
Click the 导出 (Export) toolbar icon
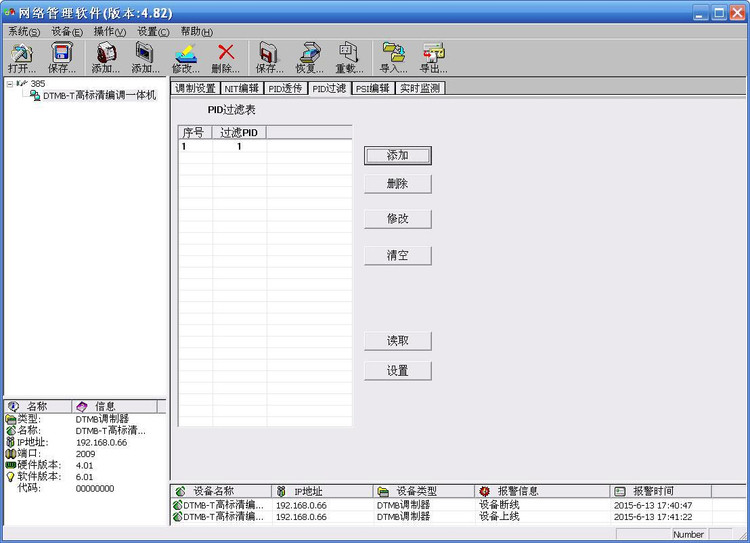[x=433, y=58]
